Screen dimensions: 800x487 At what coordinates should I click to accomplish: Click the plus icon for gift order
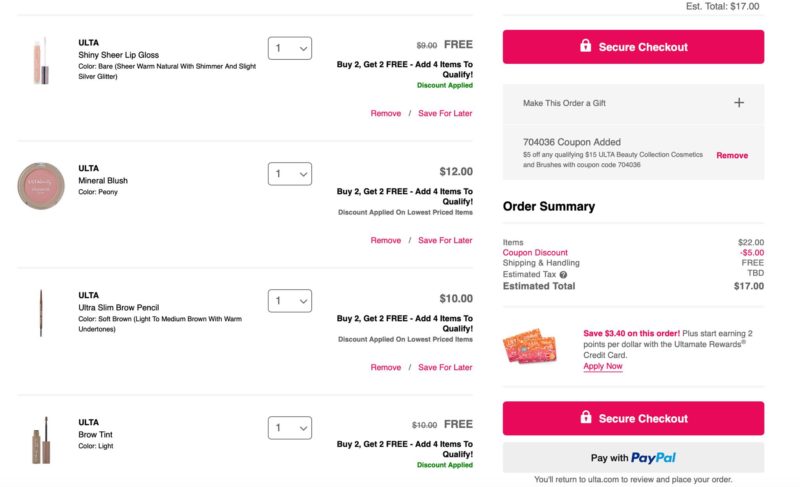[x=739, y=102]
